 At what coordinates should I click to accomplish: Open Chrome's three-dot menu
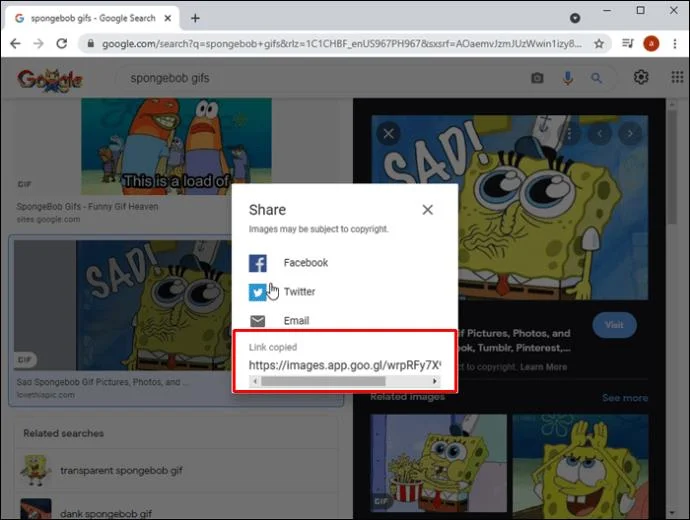[x=675, y=44]
